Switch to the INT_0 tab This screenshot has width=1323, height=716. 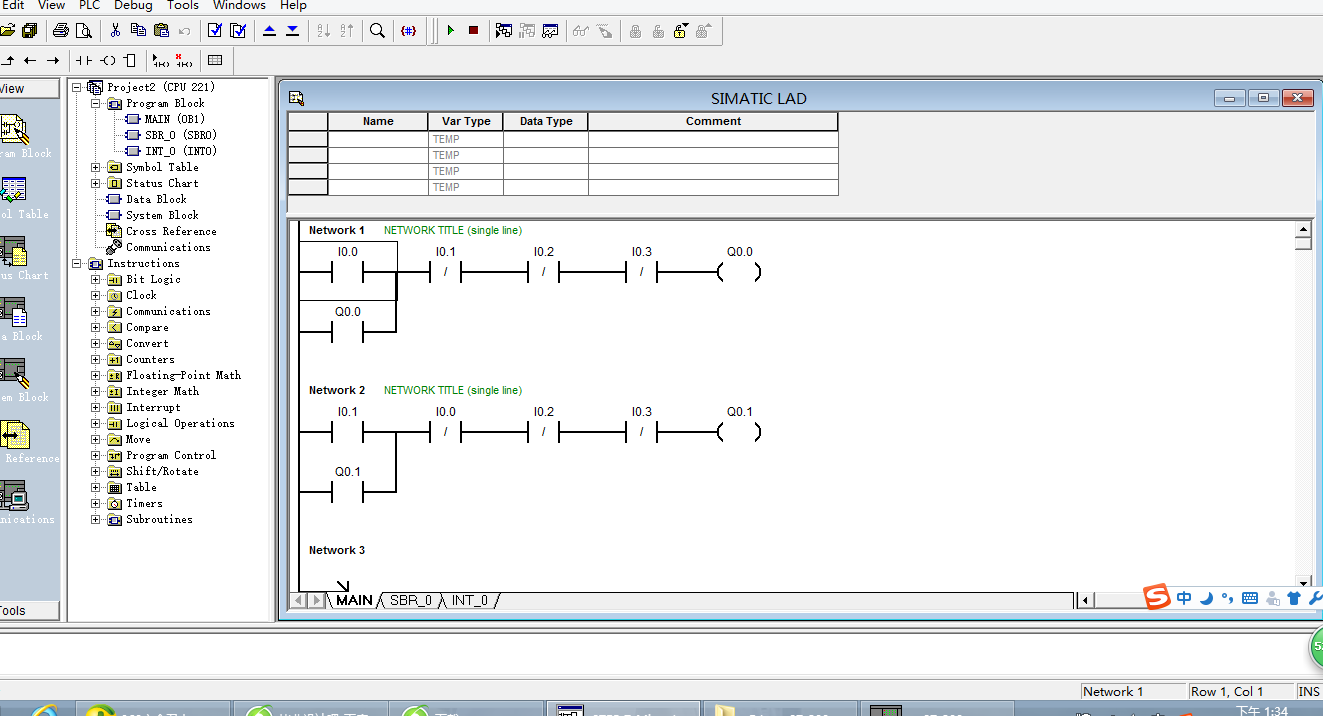[x=469, y=600]
